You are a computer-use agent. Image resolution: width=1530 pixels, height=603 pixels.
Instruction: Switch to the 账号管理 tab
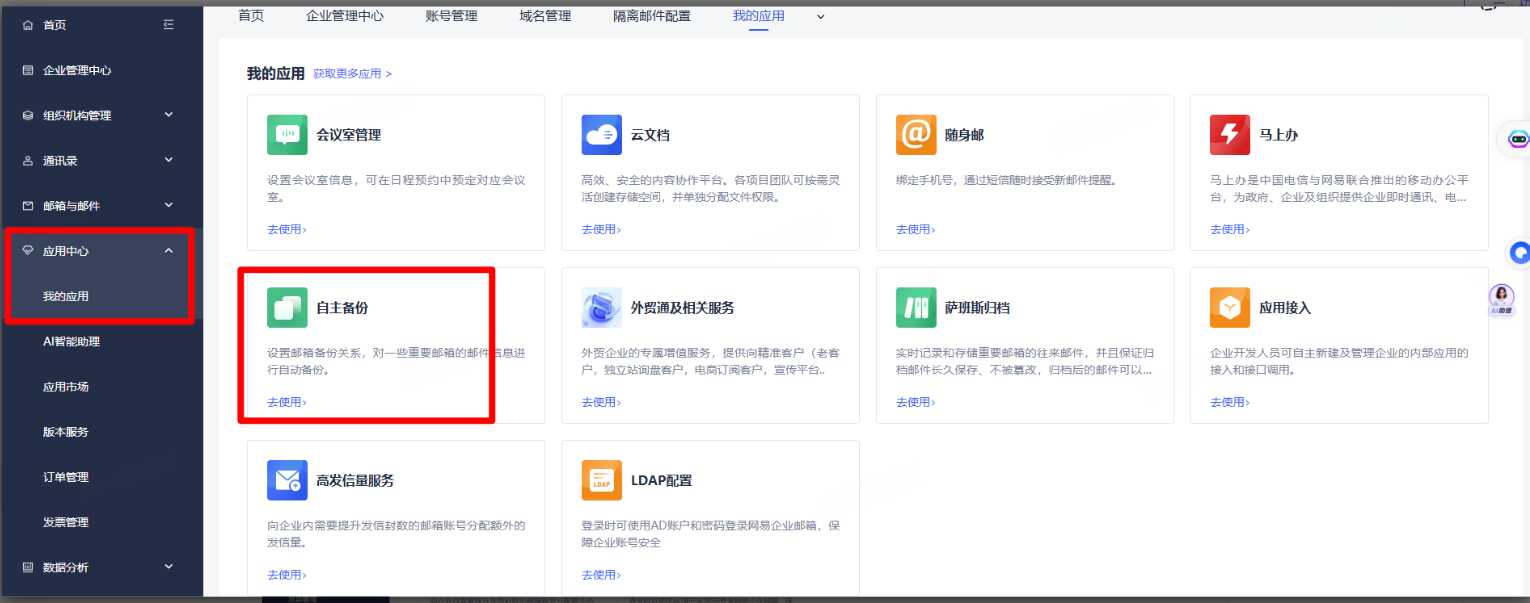pos(452,16)
